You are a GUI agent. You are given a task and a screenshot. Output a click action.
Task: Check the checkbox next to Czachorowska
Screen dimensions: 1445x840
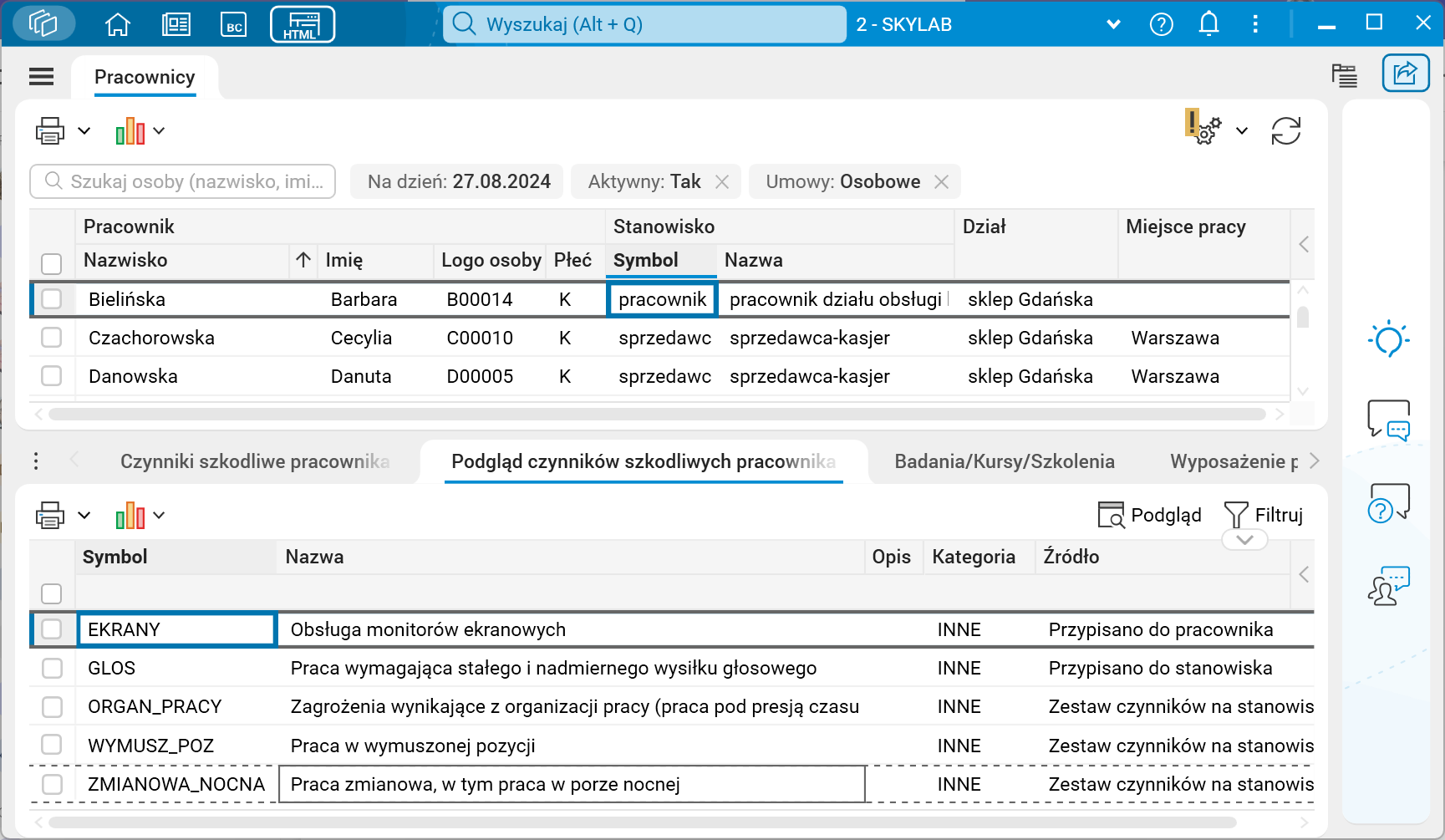[x=52, y=338]
